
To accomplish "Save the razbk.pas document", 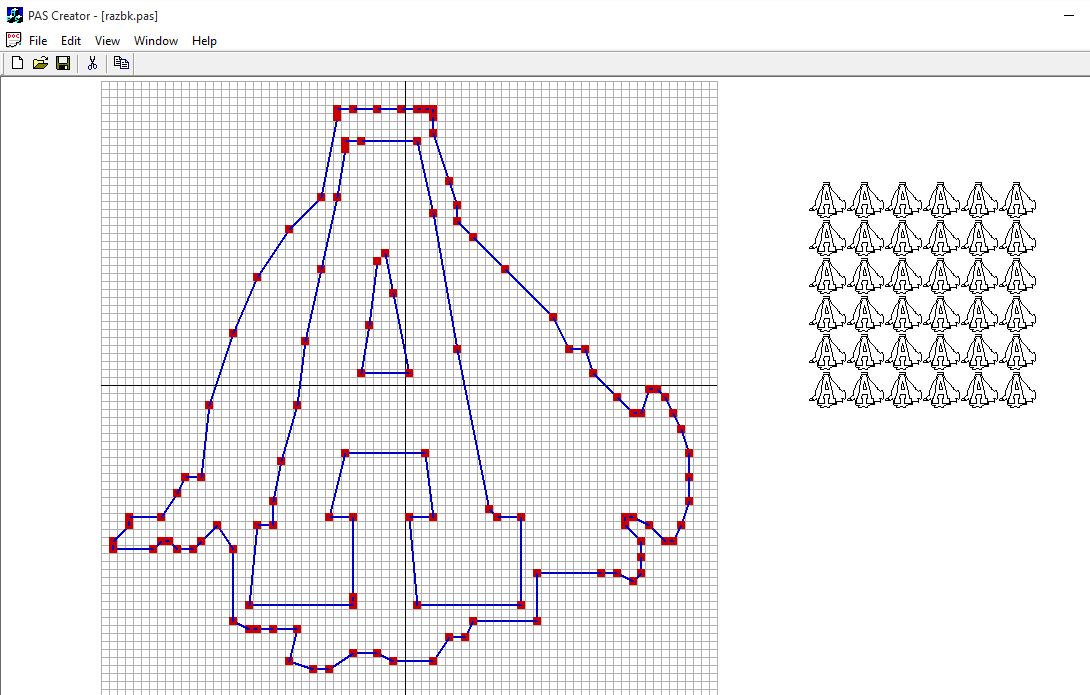I will point(62,62).
